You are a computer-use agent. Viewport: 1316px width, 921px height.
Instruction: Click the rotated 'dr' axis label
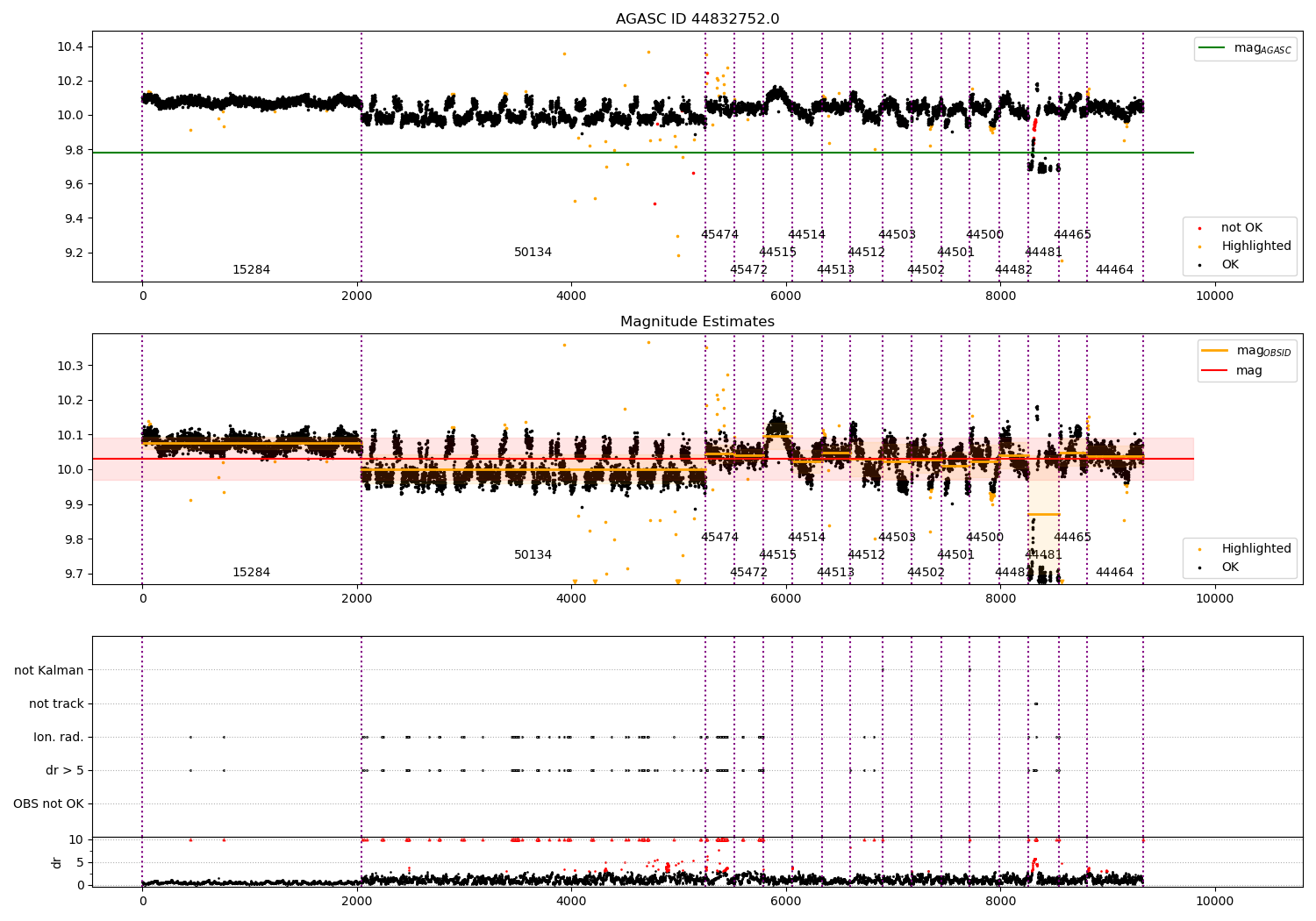click(x=57, y=862)
